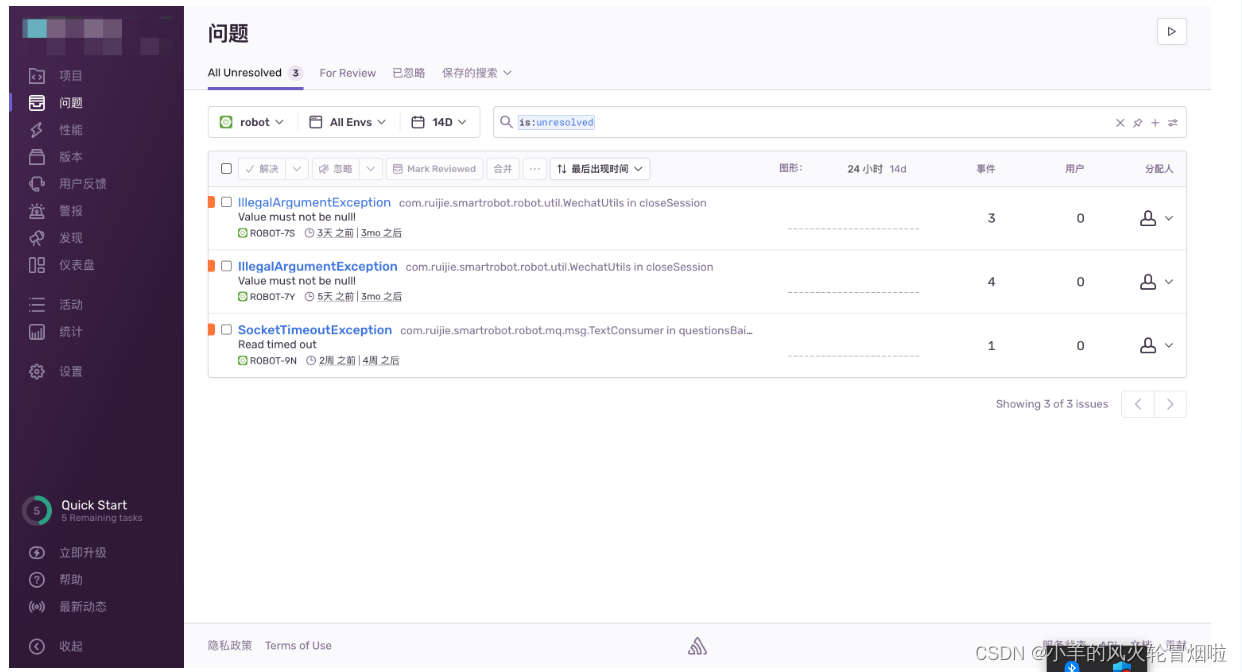
Task: Click the Sentry logo in the footer
Action: pos(698,646)
